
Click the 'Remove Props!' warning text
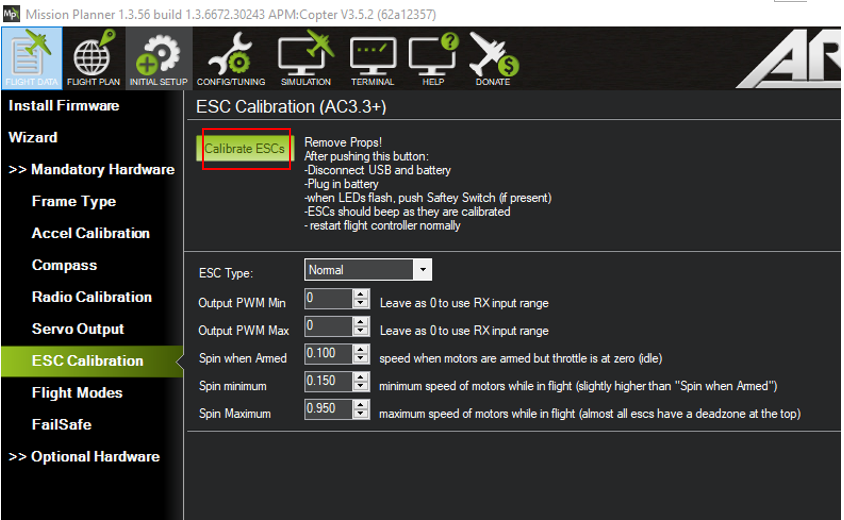tap(343, 142)
